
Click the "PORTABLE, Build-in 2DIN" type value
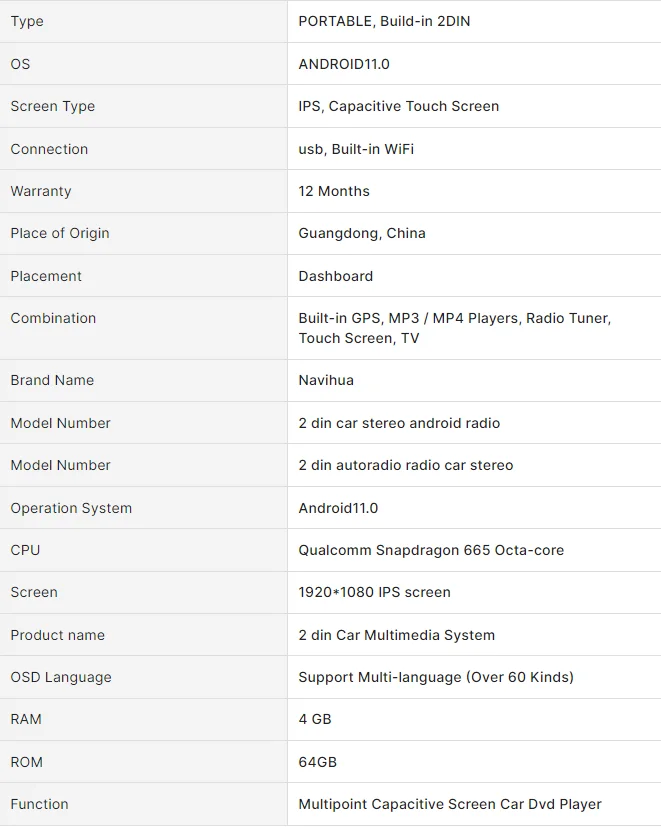tap(384, 21)
